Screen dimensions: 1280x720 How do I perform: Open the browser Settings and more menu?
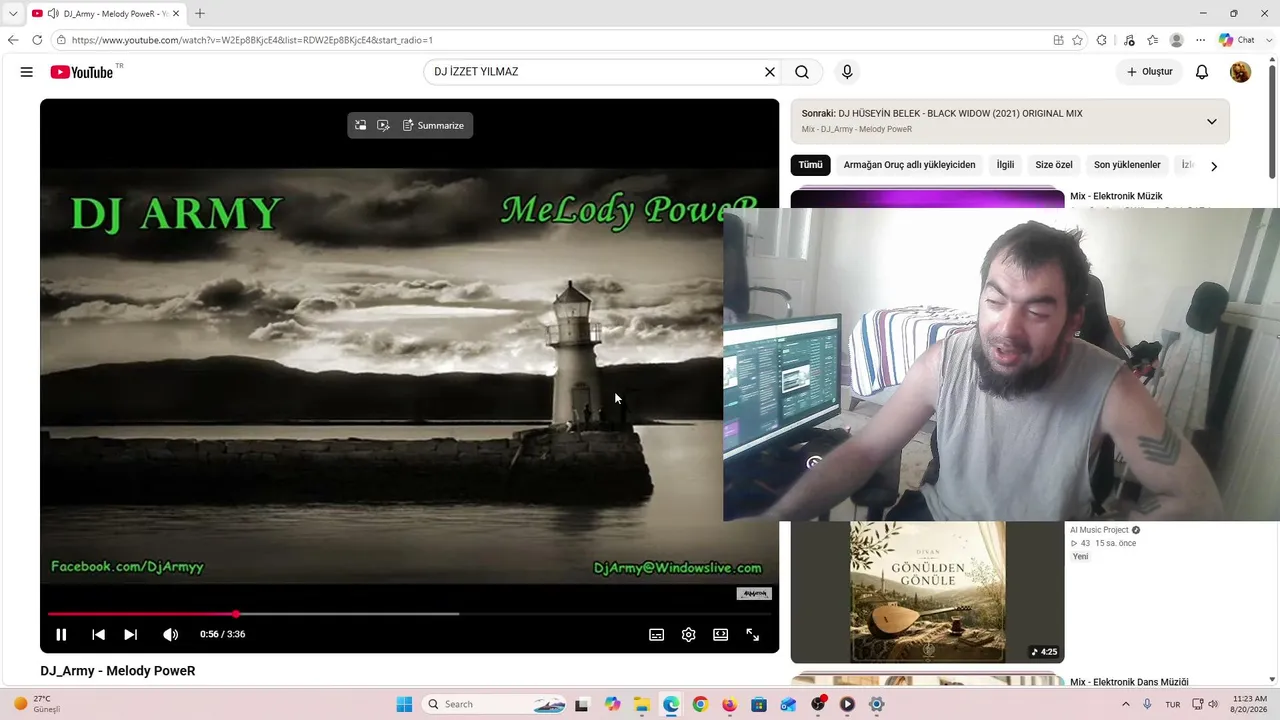pyautogui.click(x=1201, y=40)
